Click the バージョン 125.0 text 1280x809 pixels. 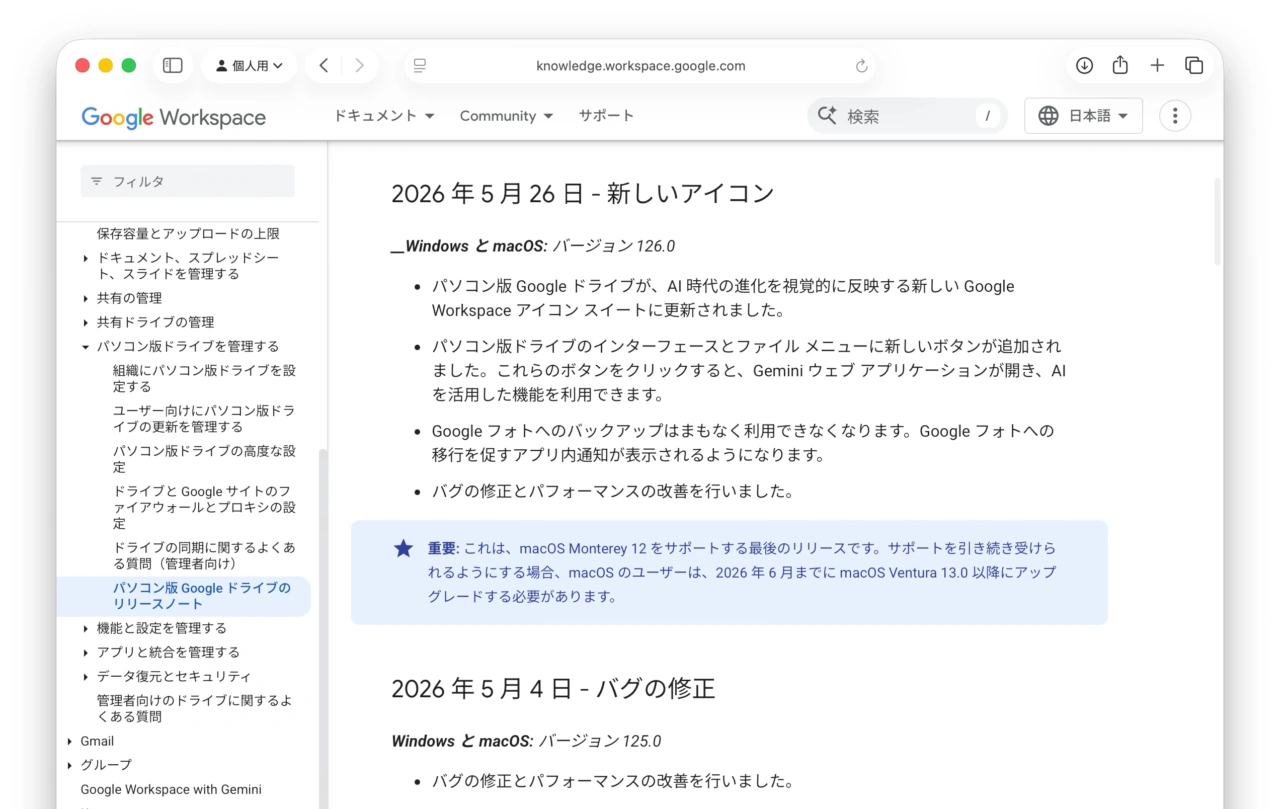[600, 741]
